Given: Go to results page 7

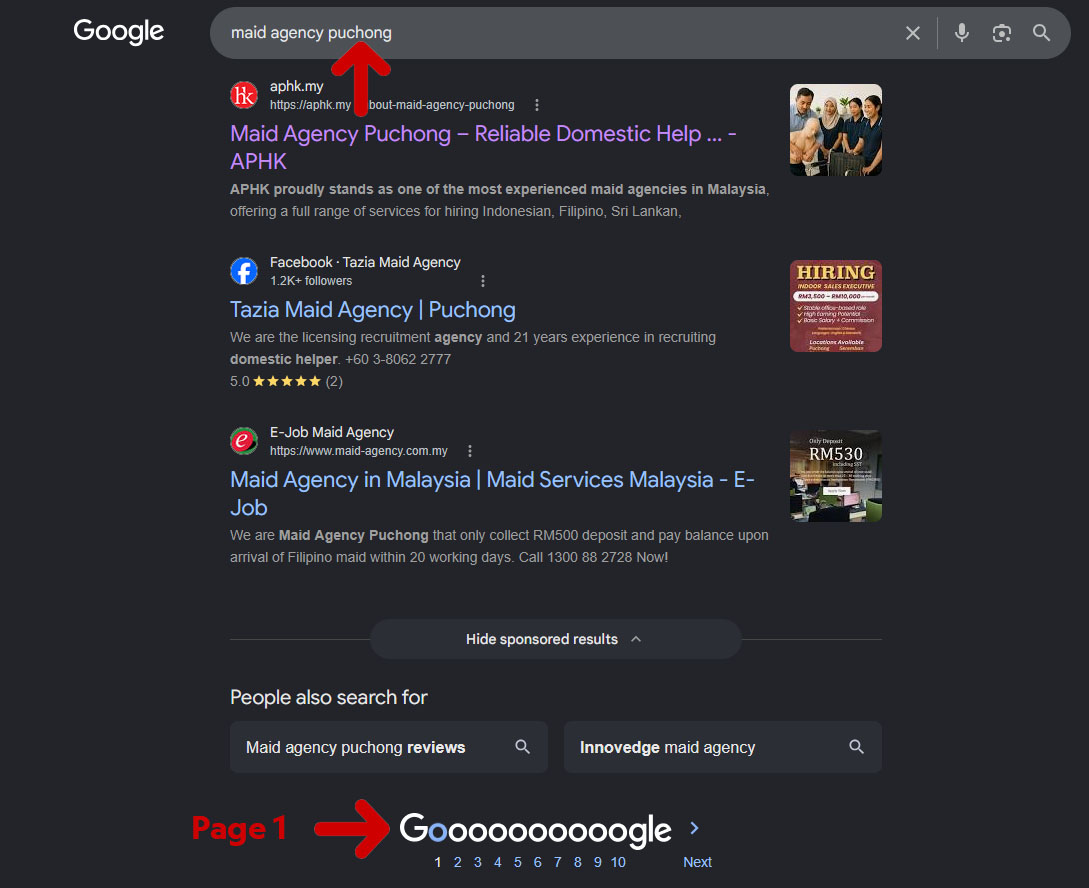Looking at the screenshot, I should click(x=558, y=862).
